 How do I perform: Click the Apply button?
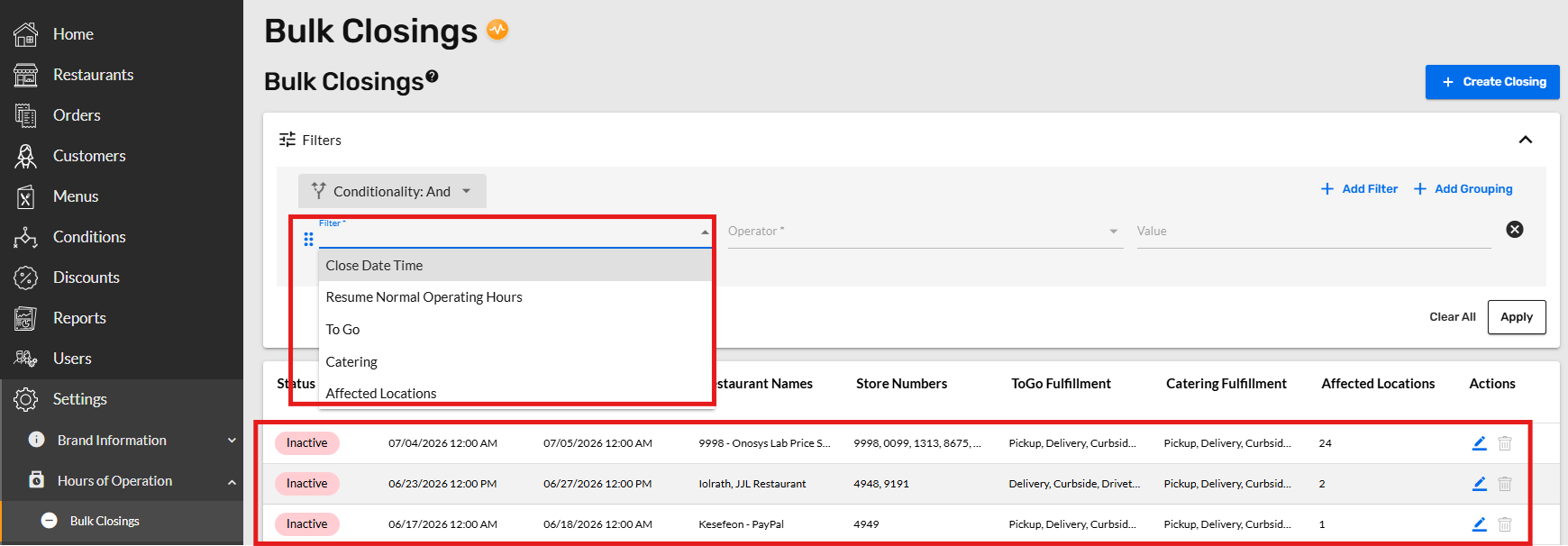(1517, 317)
